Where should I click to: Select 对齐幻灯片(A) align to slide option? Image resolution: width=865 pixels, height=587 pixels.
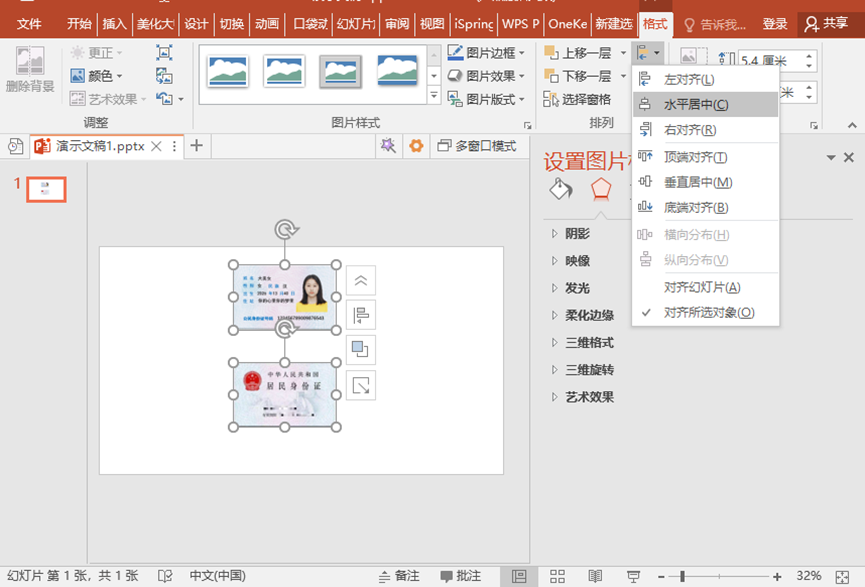pyautogui.click(x=706, y=287)
